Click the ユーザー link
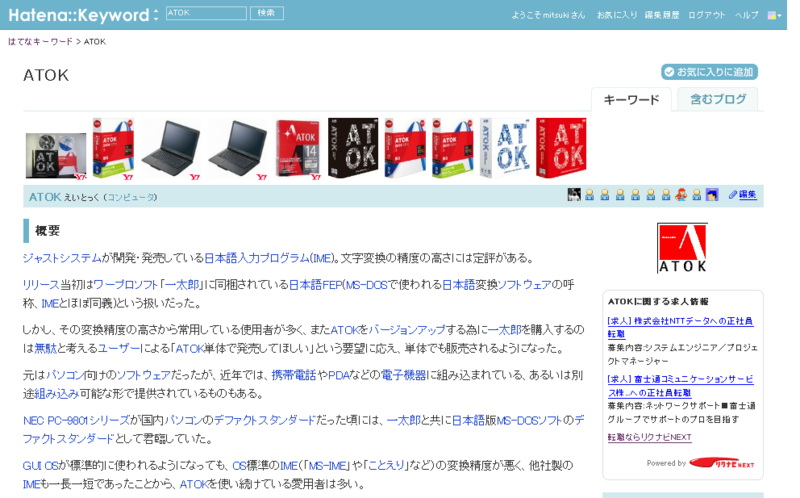This screenshot has height=498, width=800. point(118,348)
